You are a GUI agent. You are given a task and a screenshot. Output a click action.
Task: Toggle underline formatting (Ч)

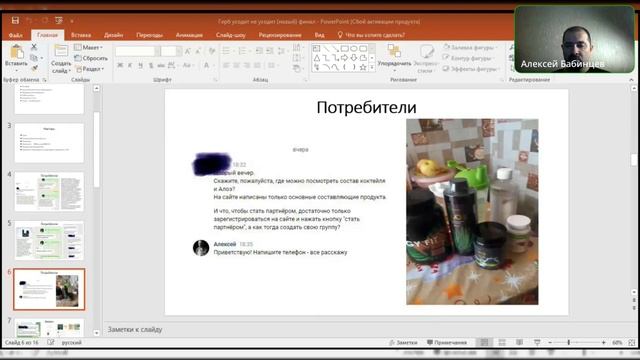pos(141,65)
